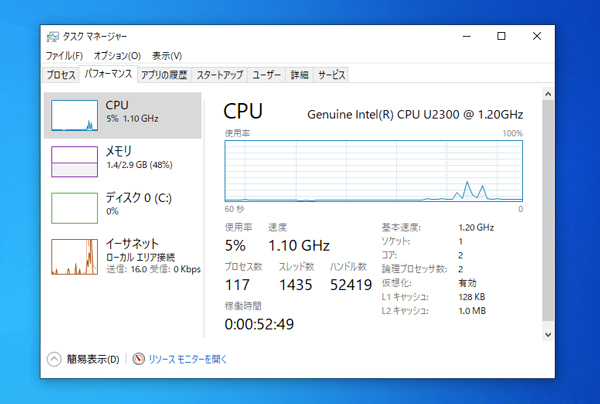Click the L1 キャッシュ value 128 KB
Image resolution: width=600 pixels, height=404 pixels.
472,297
